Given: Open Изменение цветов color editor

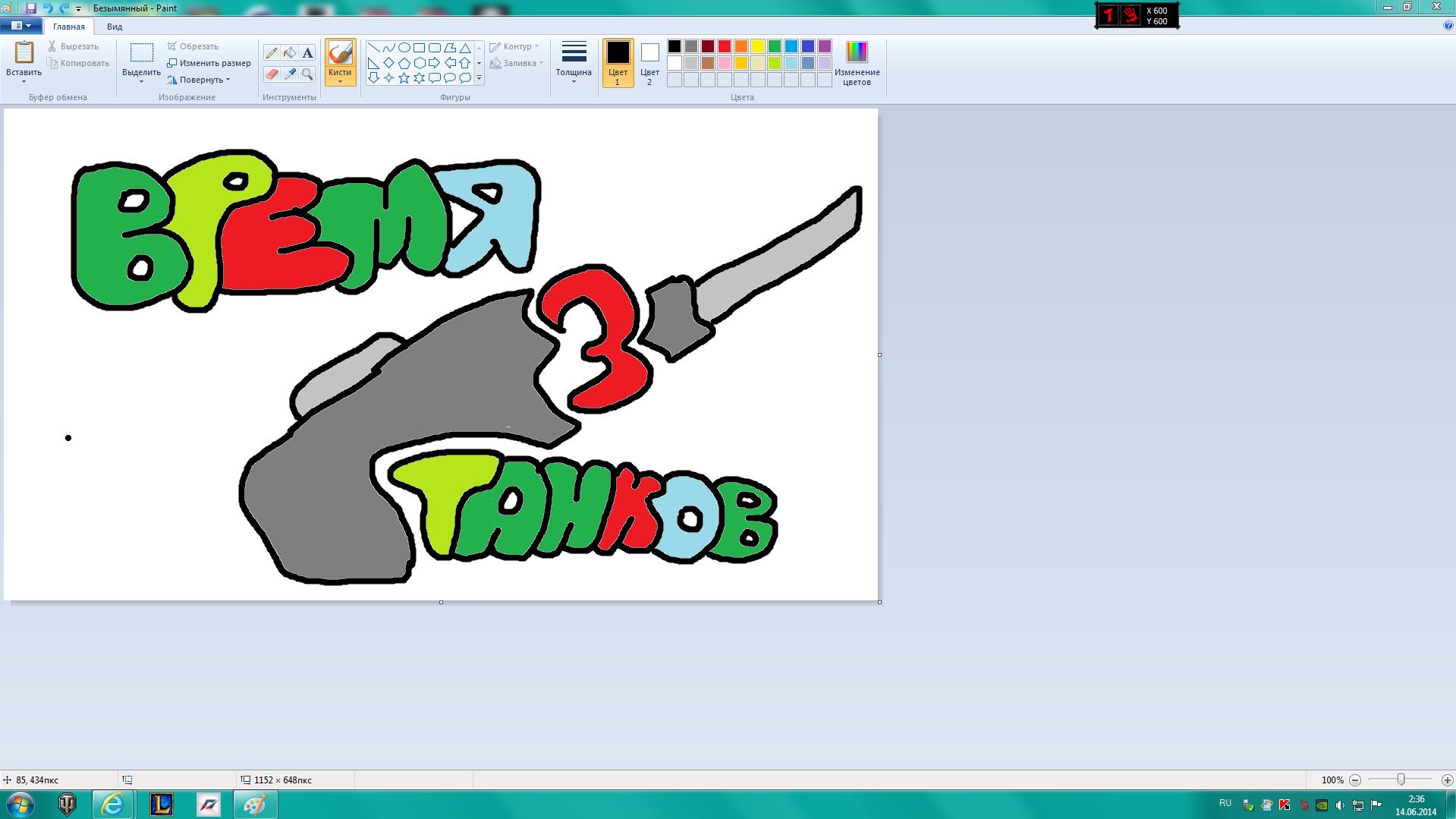Looking at the screenshot, I should point(857,63).
